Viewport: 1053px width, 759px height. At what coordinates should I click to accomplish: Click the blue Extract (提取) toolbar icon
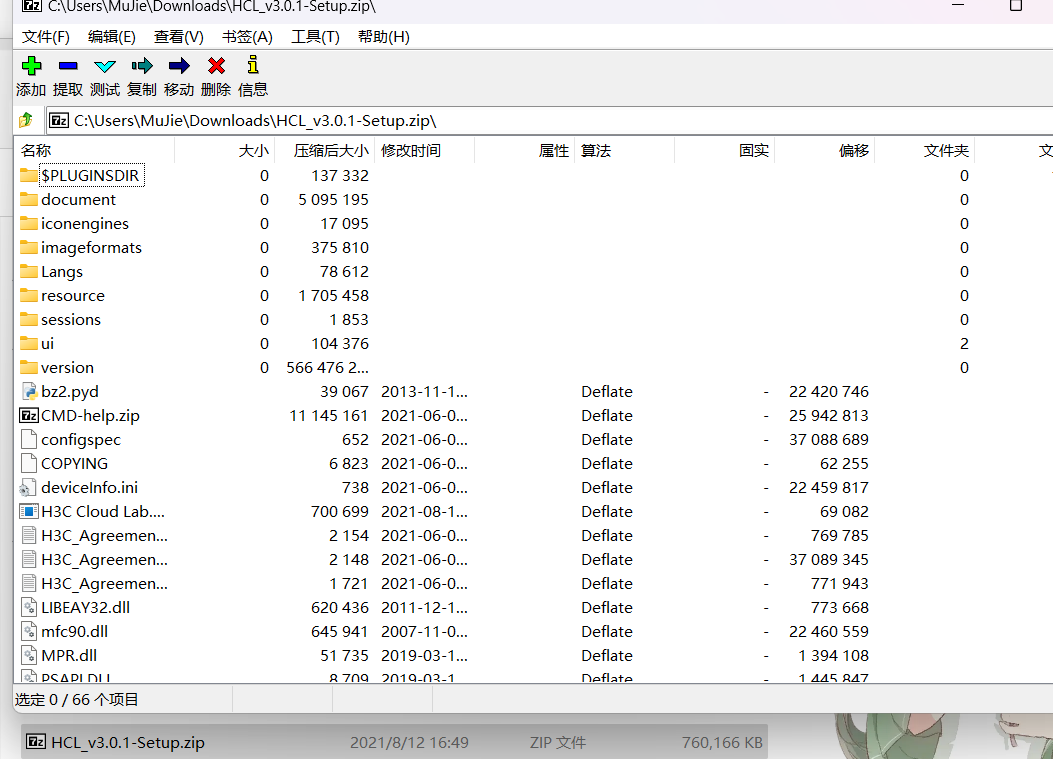point(68,66)
